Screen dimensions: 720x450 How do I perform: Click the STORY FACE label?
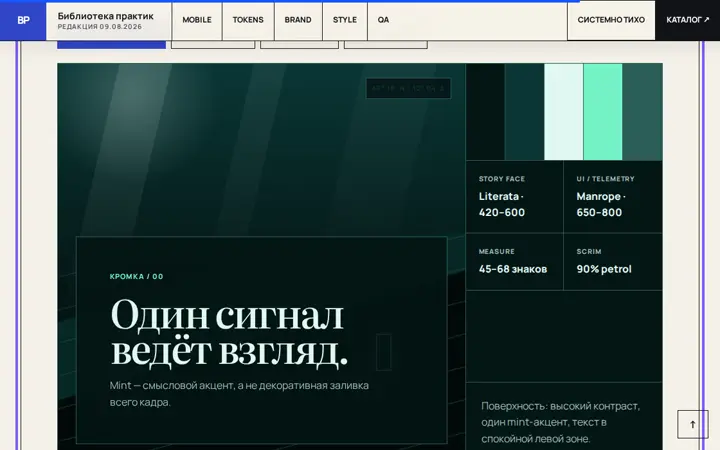click(501, 179)
